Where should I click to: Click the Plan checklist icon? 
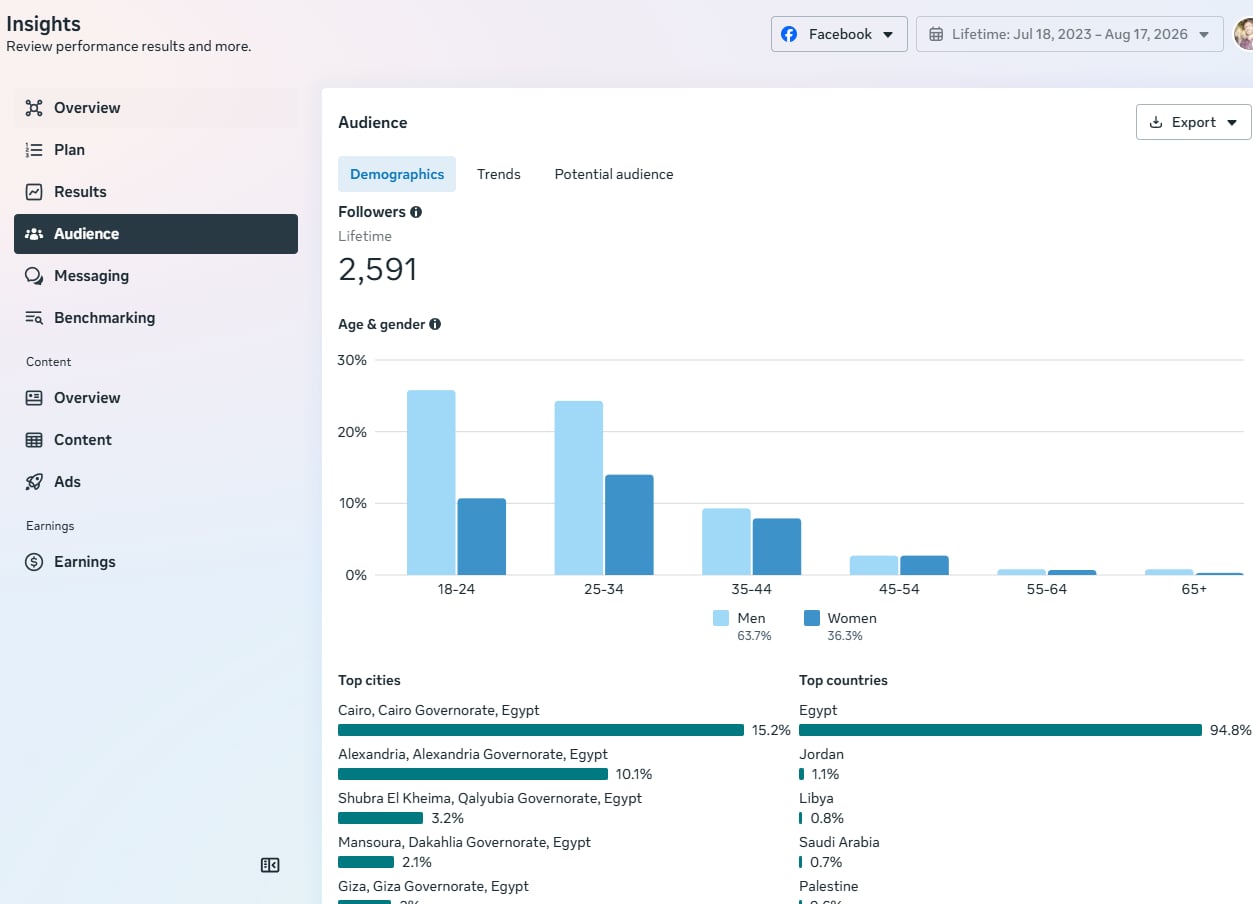click(x=34, y=150)
